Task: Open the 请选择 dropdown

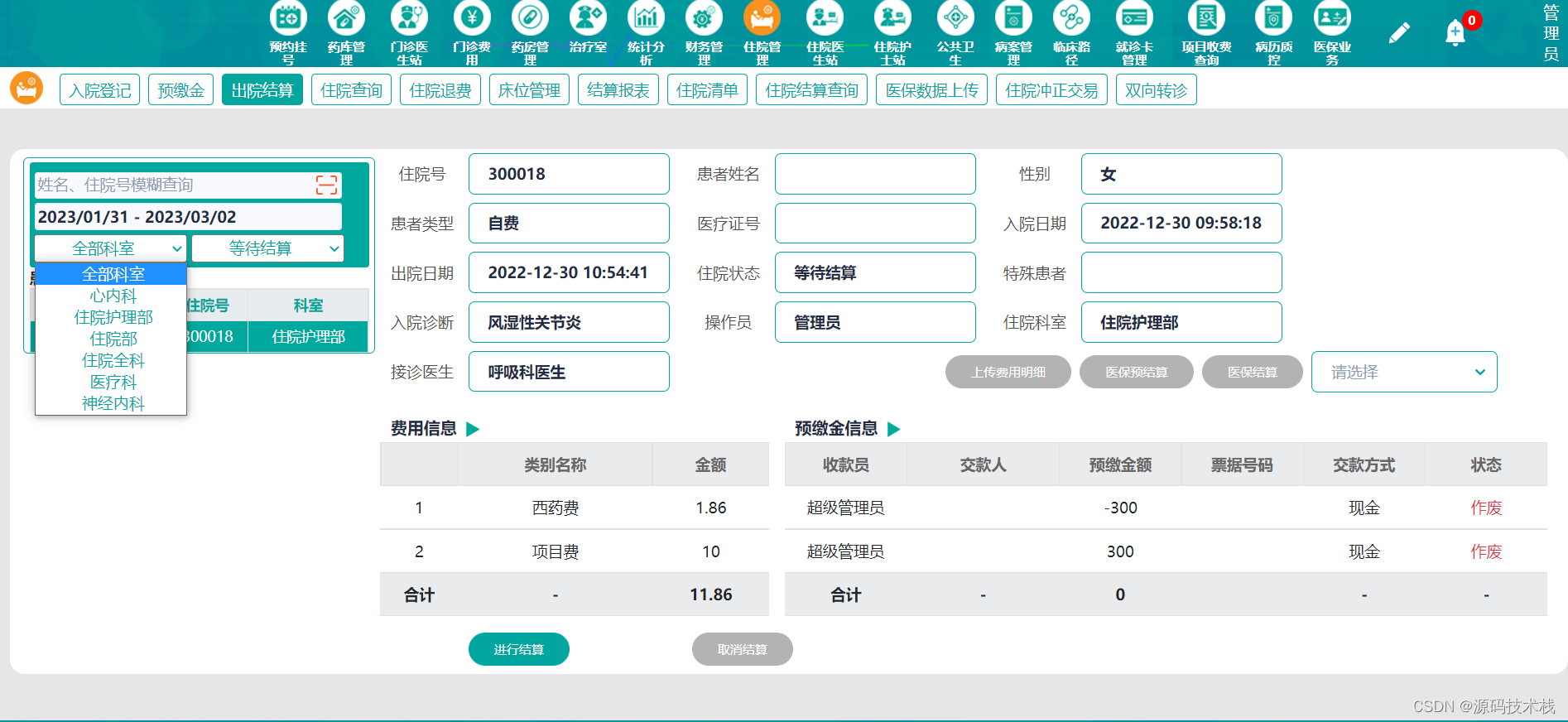Action: (x=1404, y=372)
